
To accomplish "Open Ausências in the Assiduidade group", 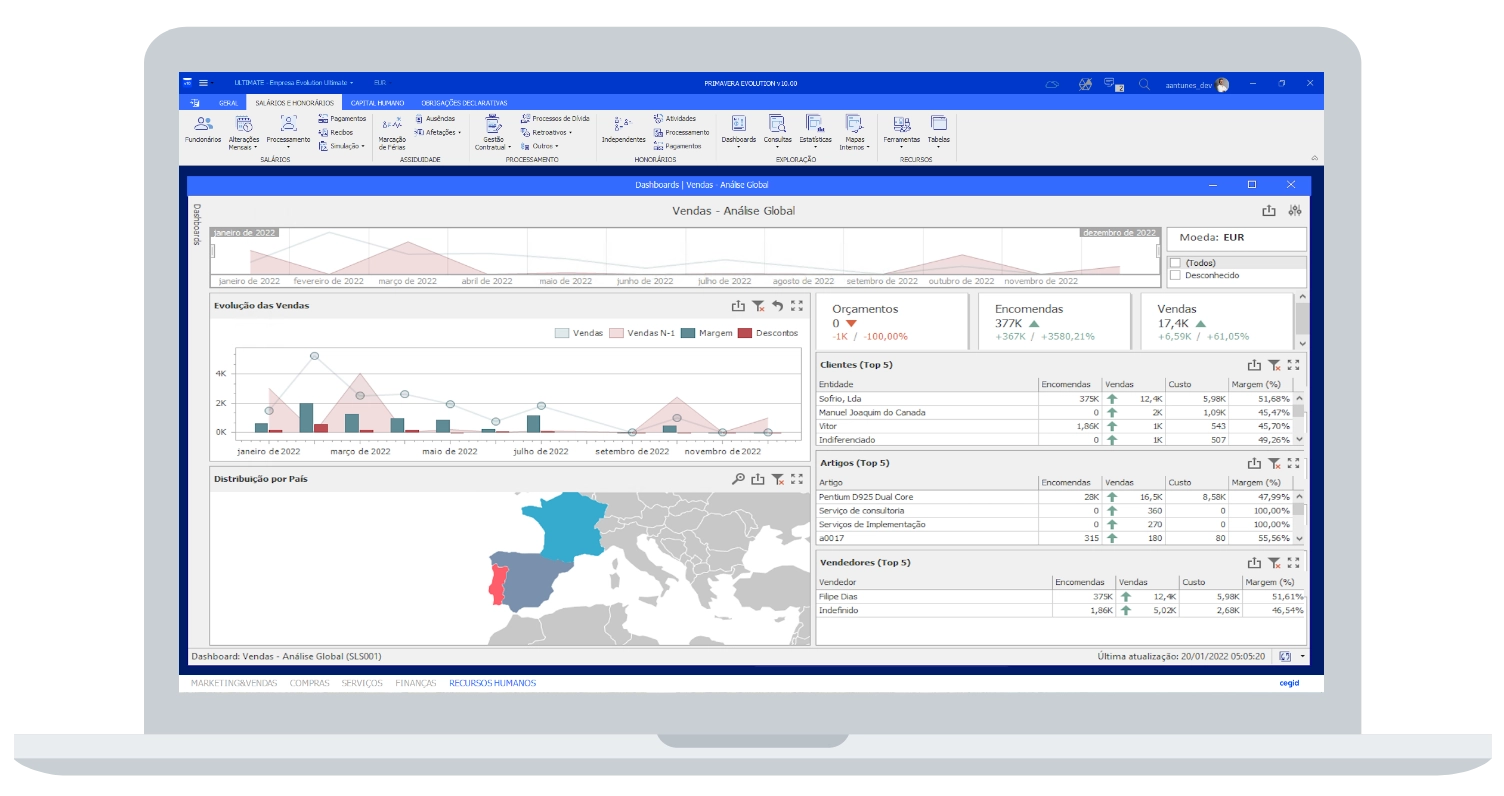I will [435, 118].
